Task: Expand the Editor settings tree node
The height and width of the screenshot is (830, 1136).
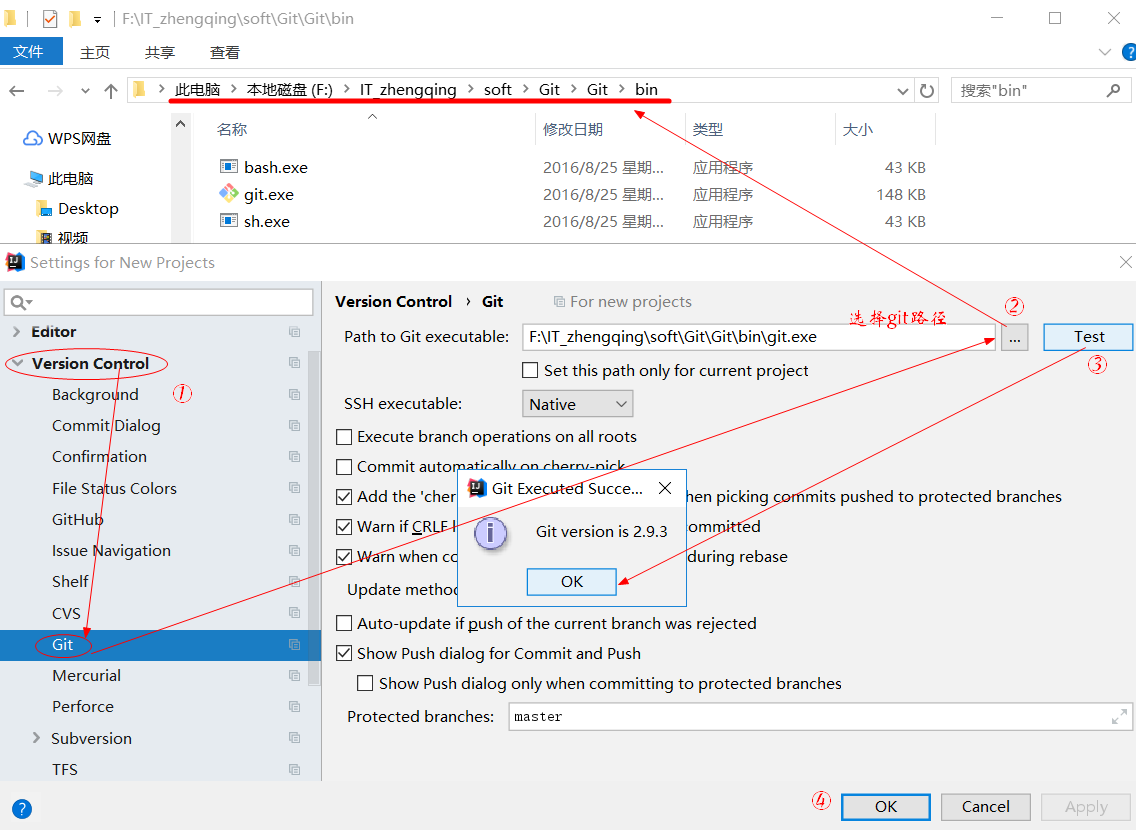Action: 17,332
